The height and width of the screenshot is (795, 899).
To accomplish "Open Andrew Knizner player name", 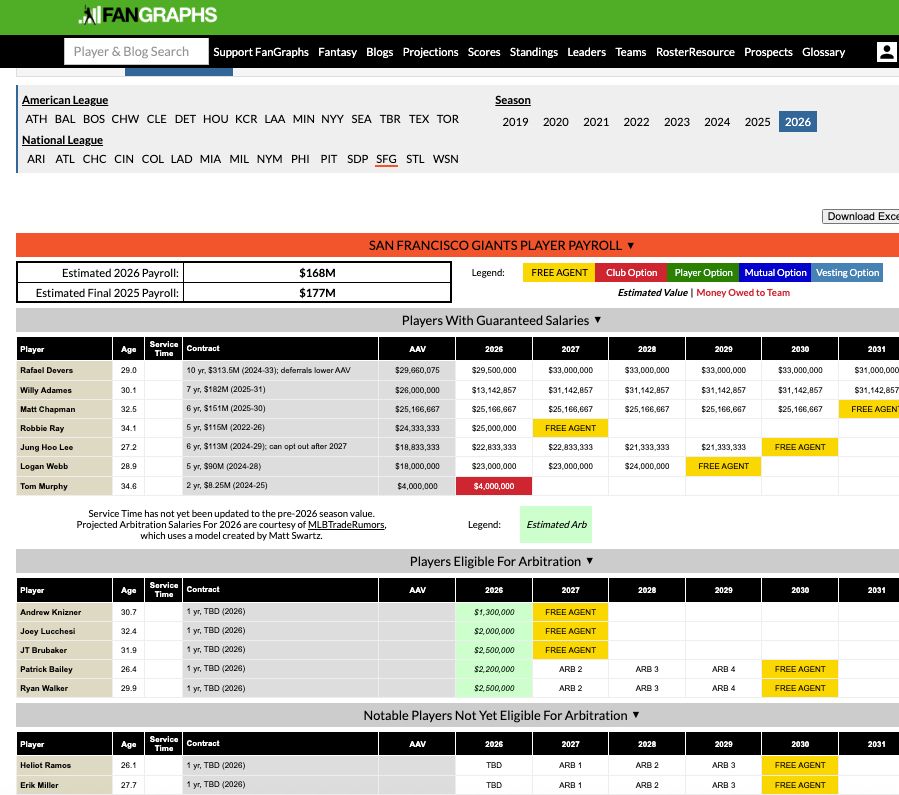I will (50, 612).
